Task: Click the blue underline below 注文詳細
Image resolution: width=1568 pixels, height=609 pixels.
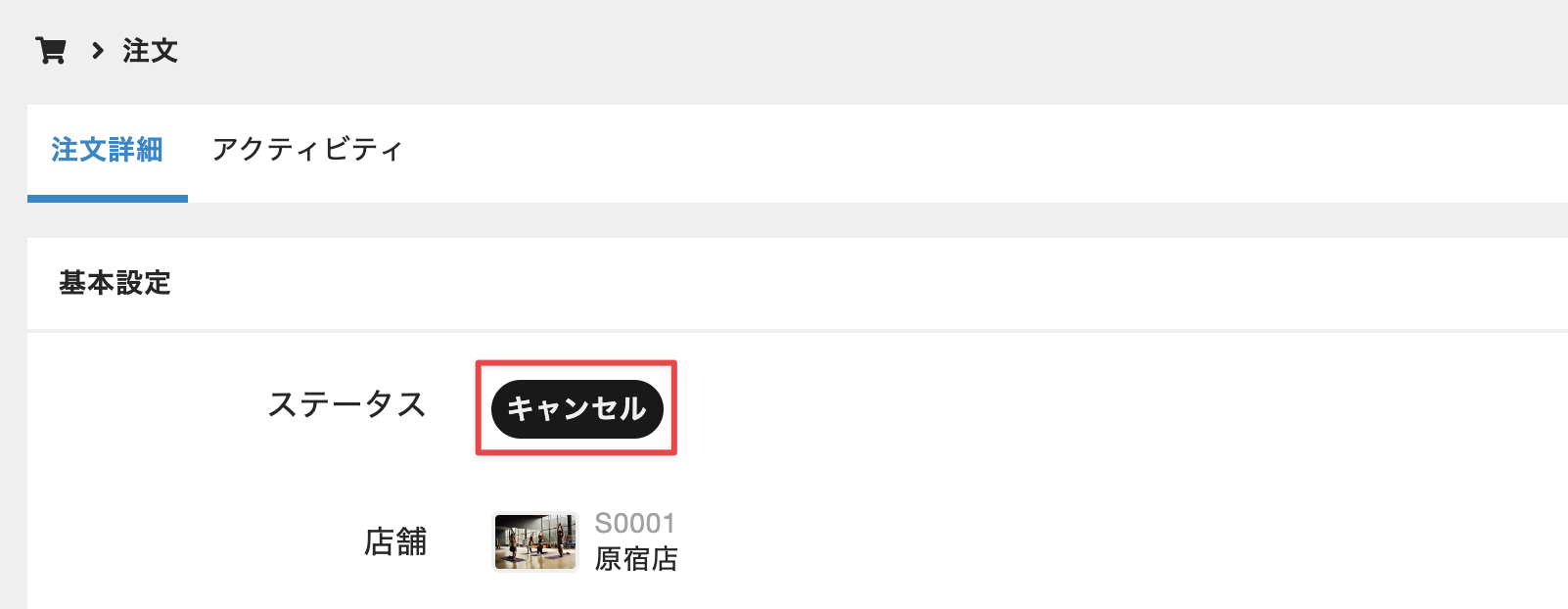Action: click(x=108, y=199)
